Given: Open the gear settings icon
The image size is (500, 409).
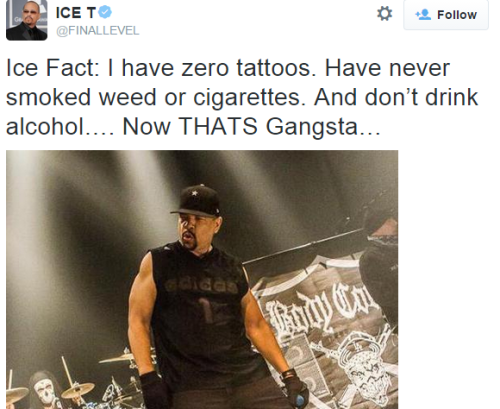Looking at the screenshot, I should pos(384,14).
